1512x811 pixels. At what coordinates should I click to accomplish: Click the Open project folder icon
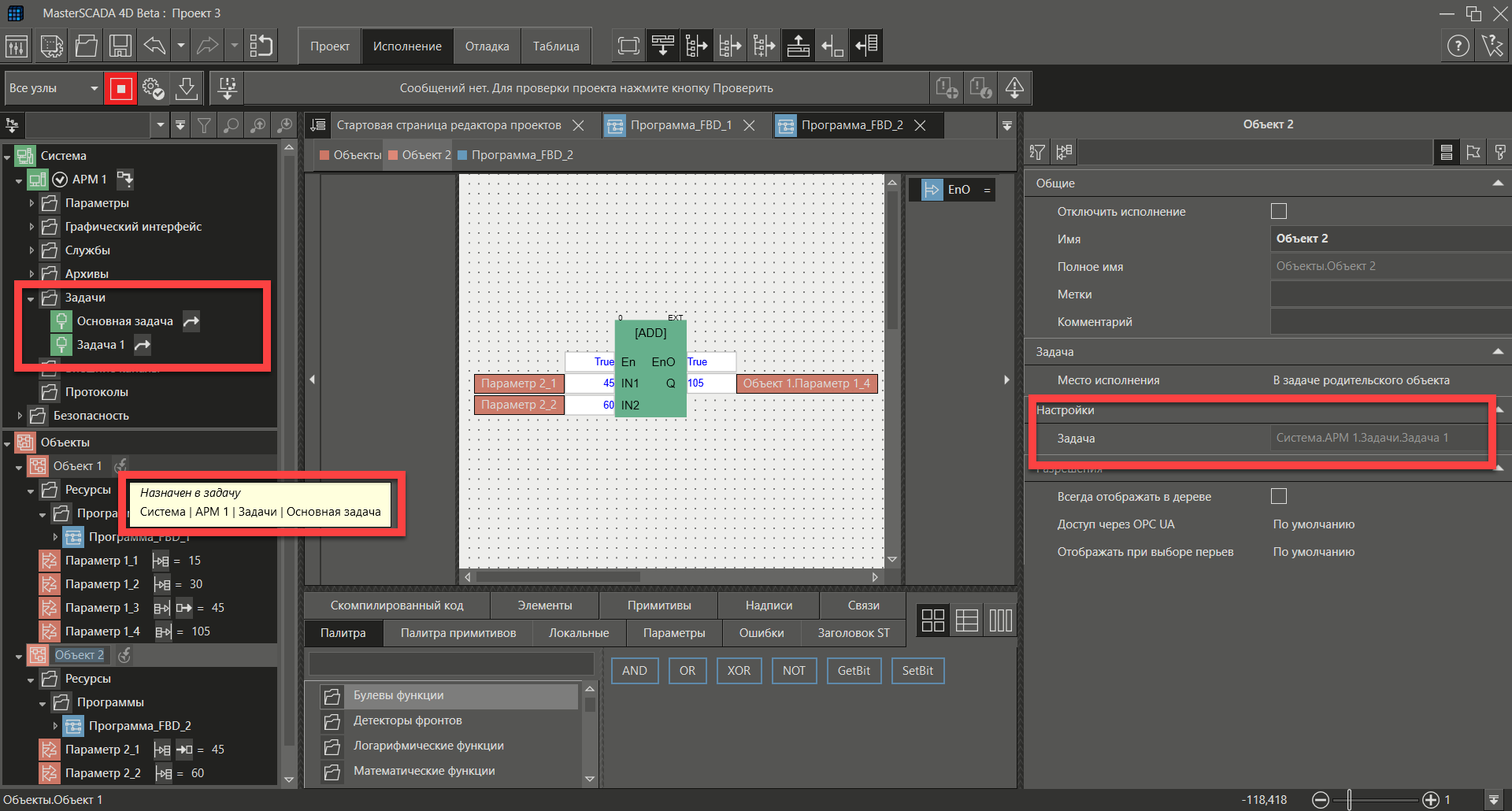coord(86,46)
